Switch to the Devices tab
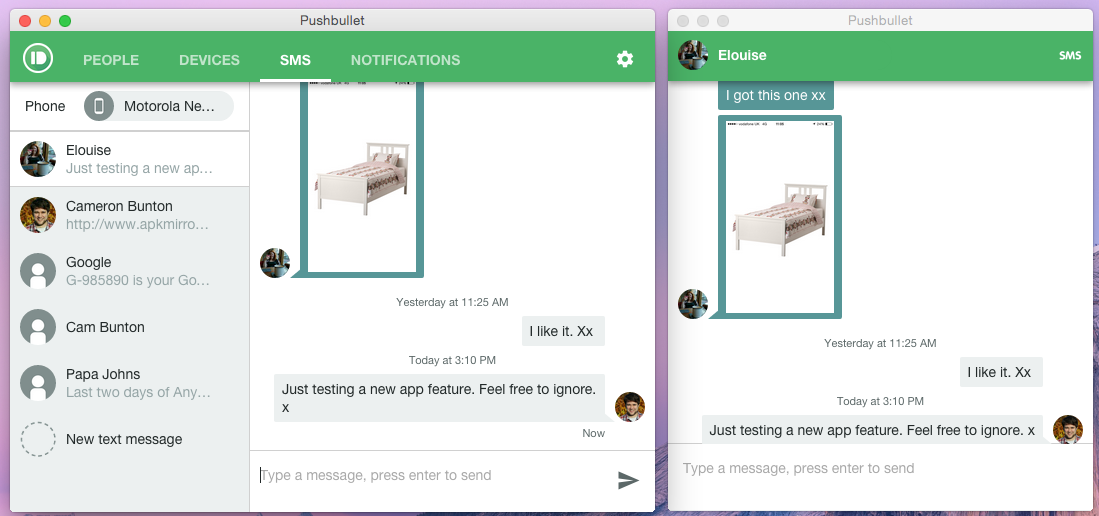The height and width of the screenshot is (516, 1099). tap(209, 60)
